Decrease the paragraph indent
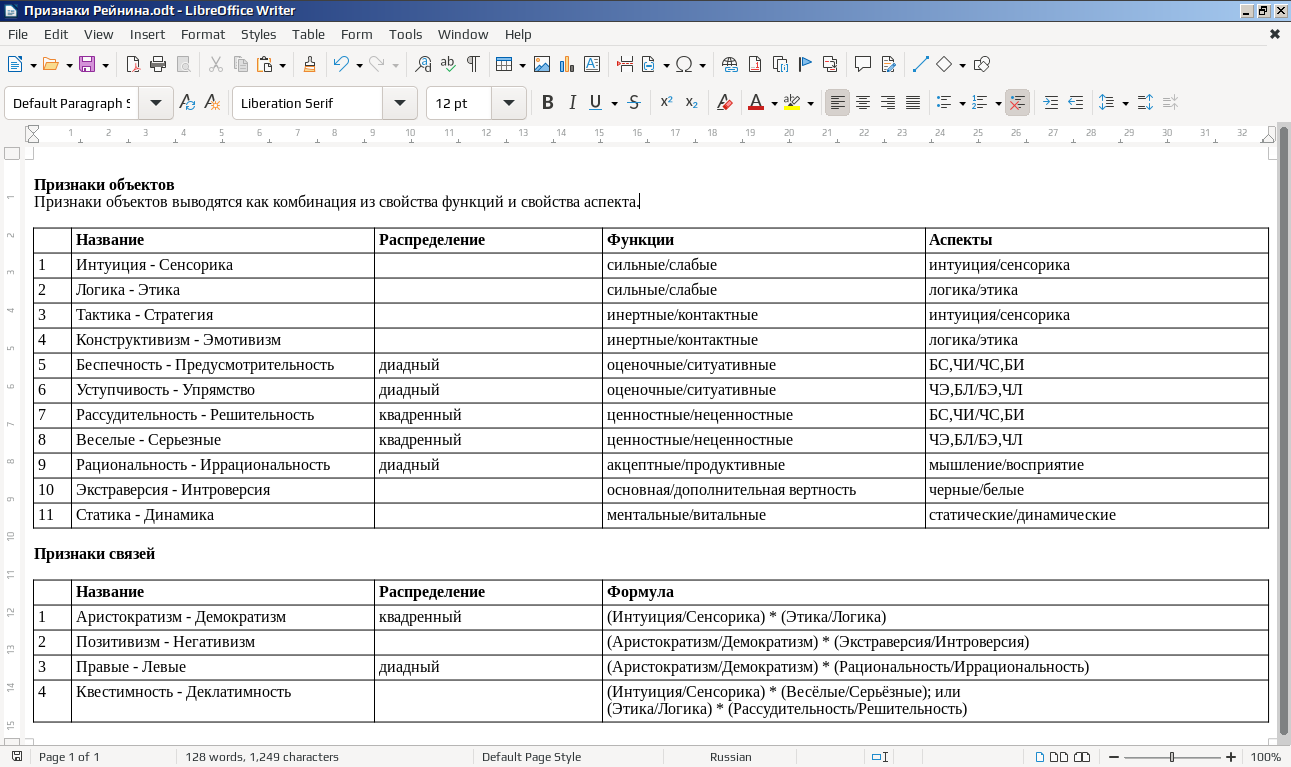Screen dimensions: 1291x767 coord(1076,103)
